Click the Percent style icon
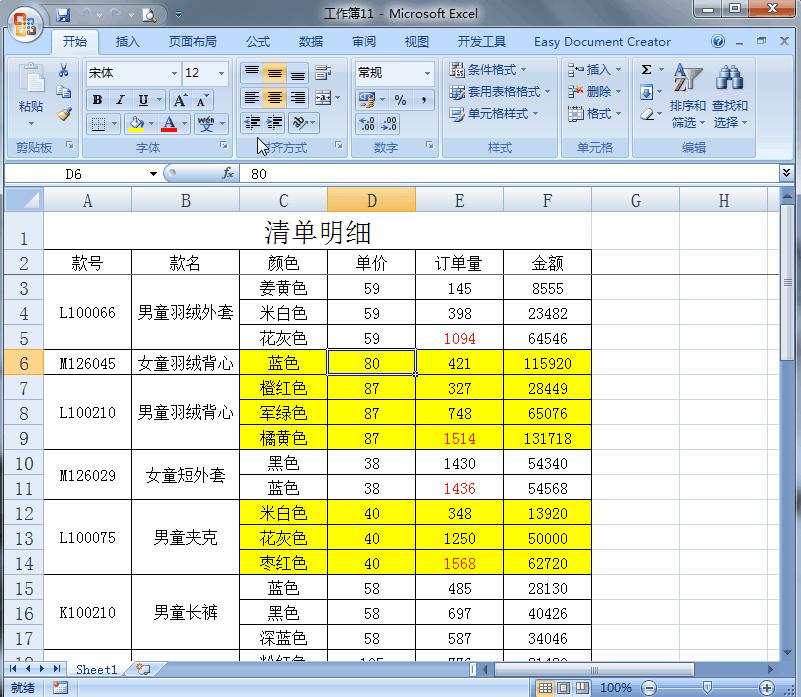 401,99
